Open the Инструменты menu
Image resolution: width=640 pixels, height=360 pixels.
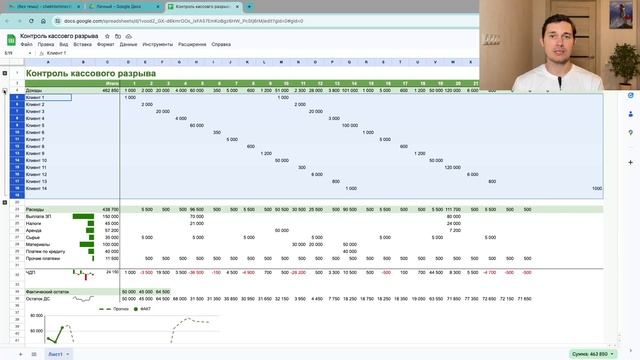pyautogui.click(x=158, y=44)
